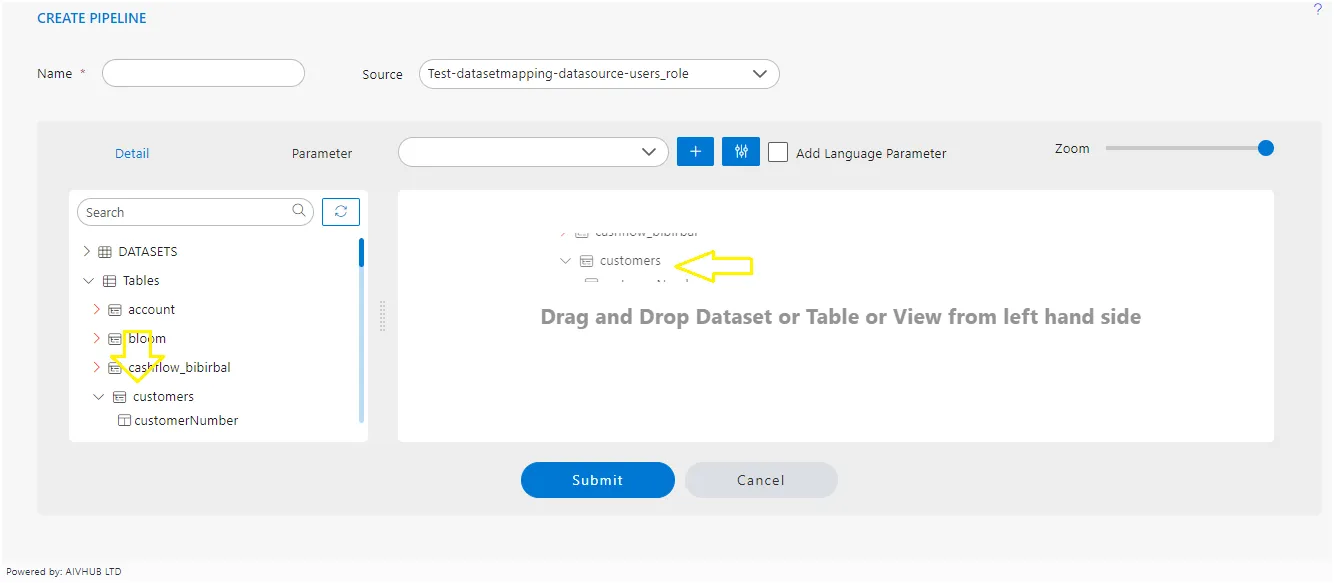The width and height of the screenshot is (1334, 583).
Task: Tick the Add Language Parameter checkbox
Action: (778, 152)
